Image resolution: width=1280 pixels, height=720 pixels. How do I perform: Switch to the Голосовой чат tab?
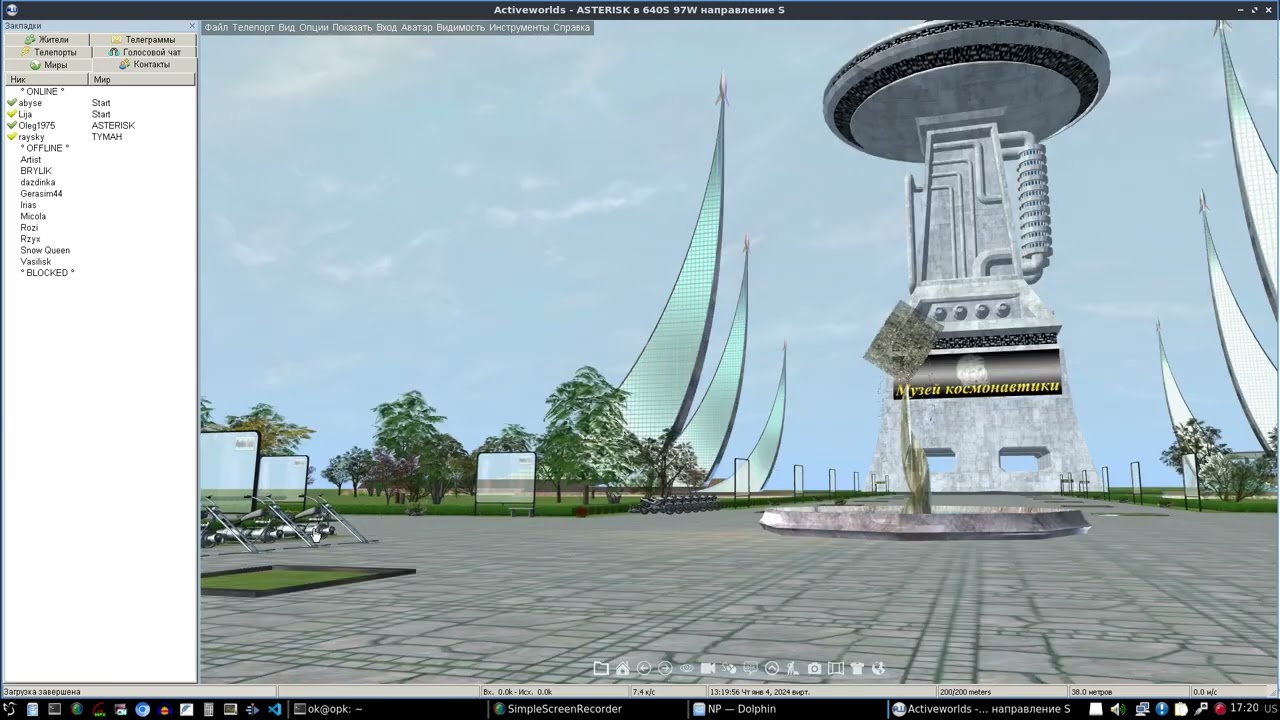(x=145, y=52)
